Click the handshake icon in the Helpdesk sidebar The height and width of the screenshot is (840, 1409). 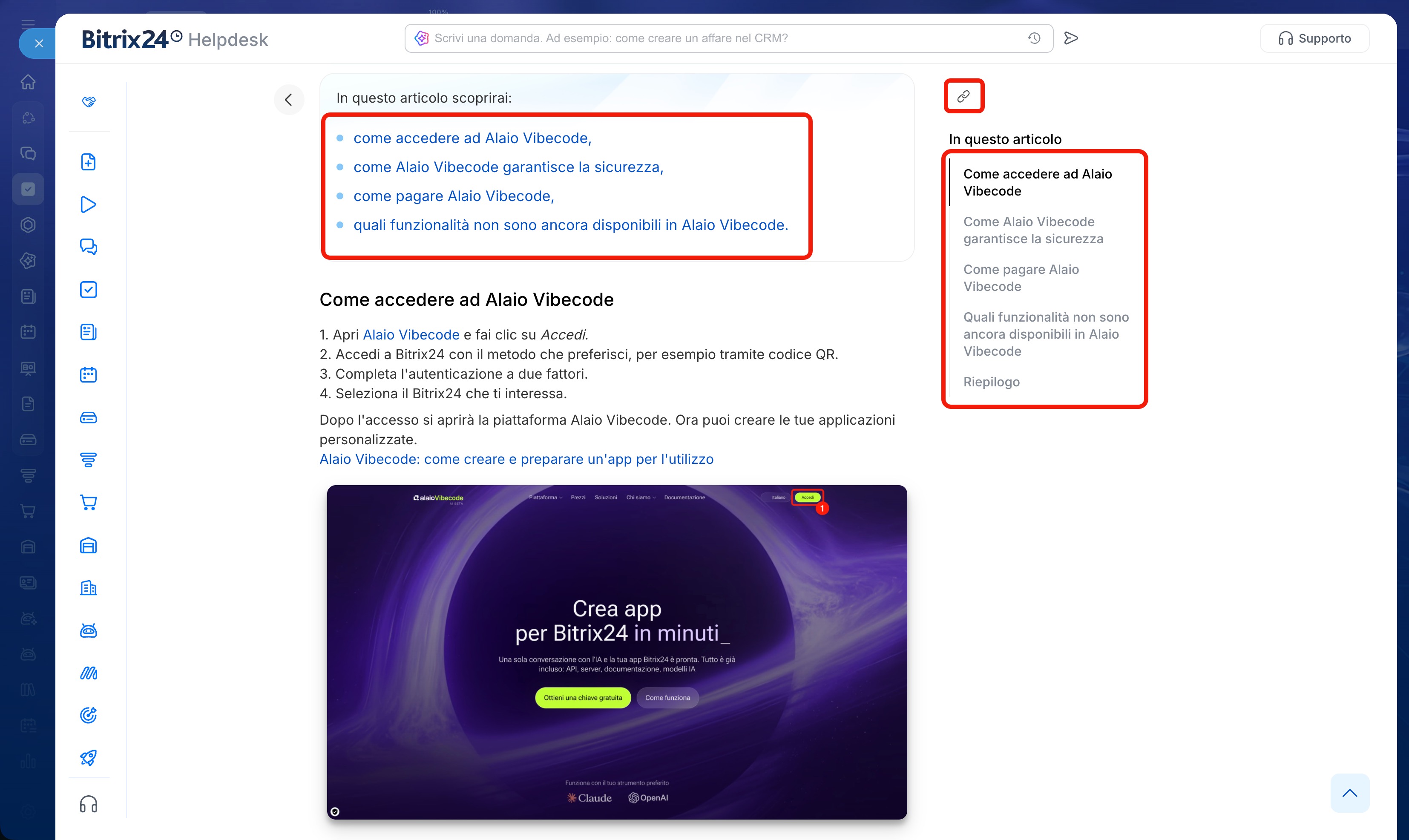pyautogui.click(x=89, y=102)
